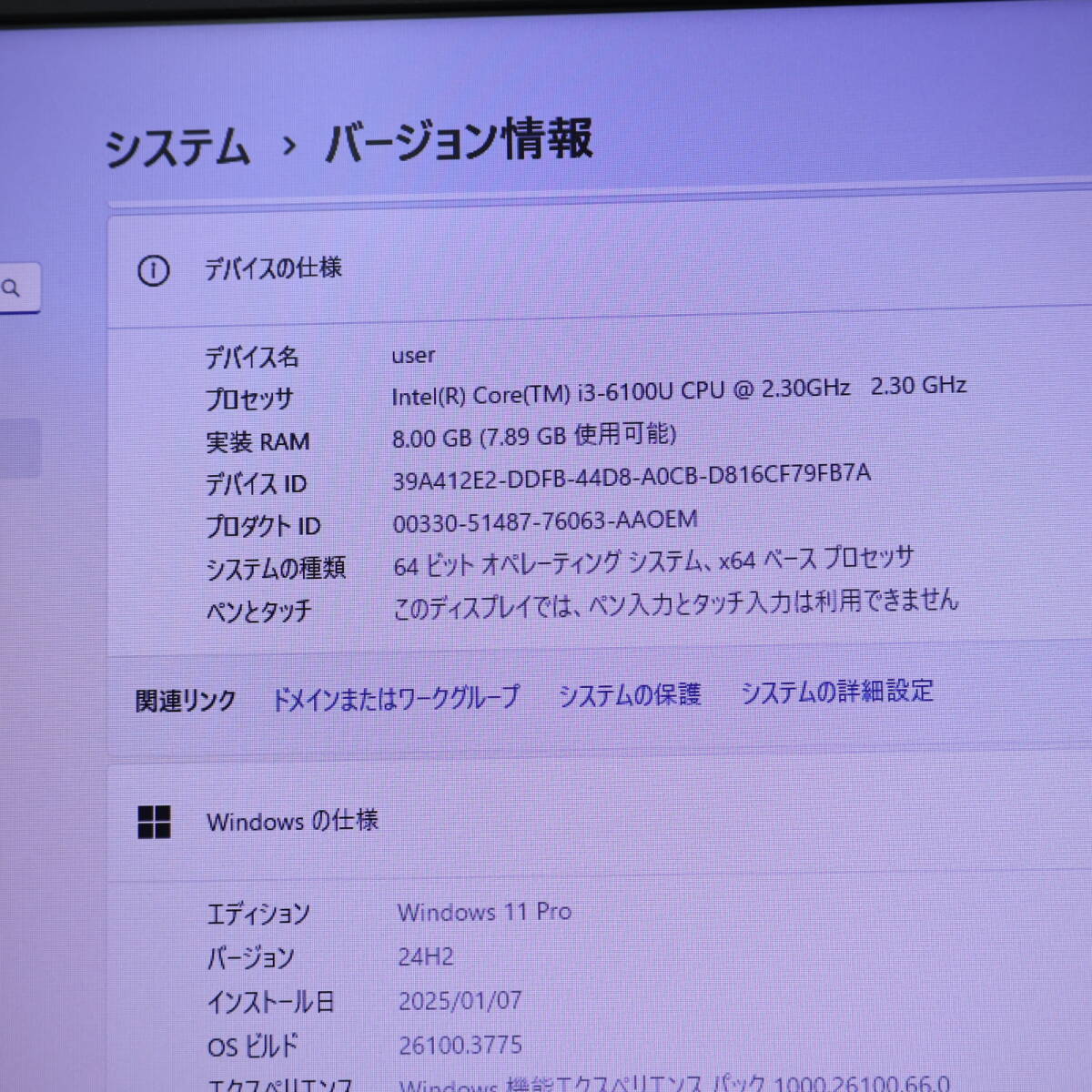Select OS build value 26100.3775
This screenshot has width=1092, height=1092.
(460, 1045)
